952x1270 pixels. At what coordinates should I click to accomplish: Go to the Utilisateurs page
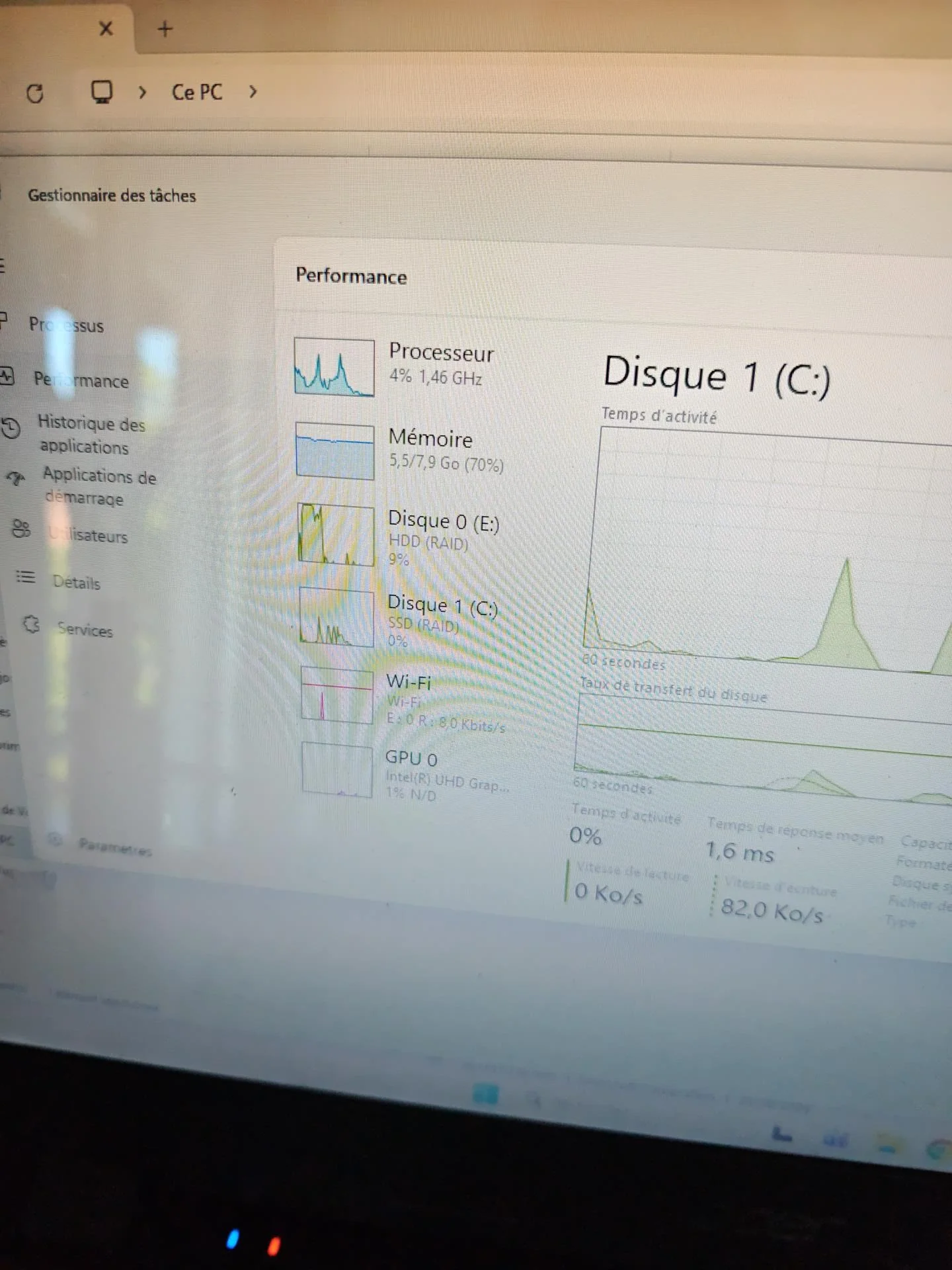[x=89, y=534]
